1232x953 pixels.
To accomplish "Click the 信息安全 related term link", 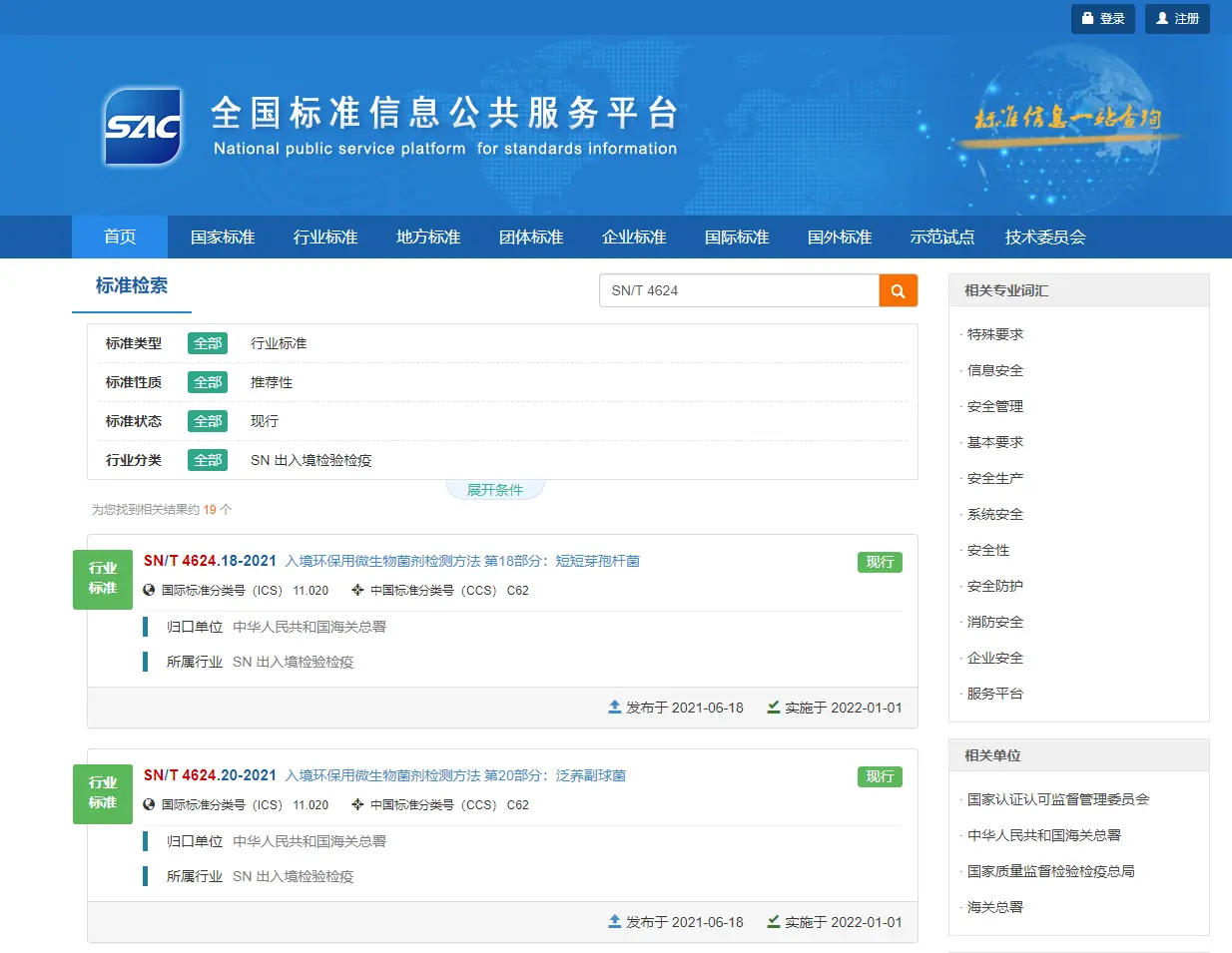I will pyautogui.click(x=995, y=370).
